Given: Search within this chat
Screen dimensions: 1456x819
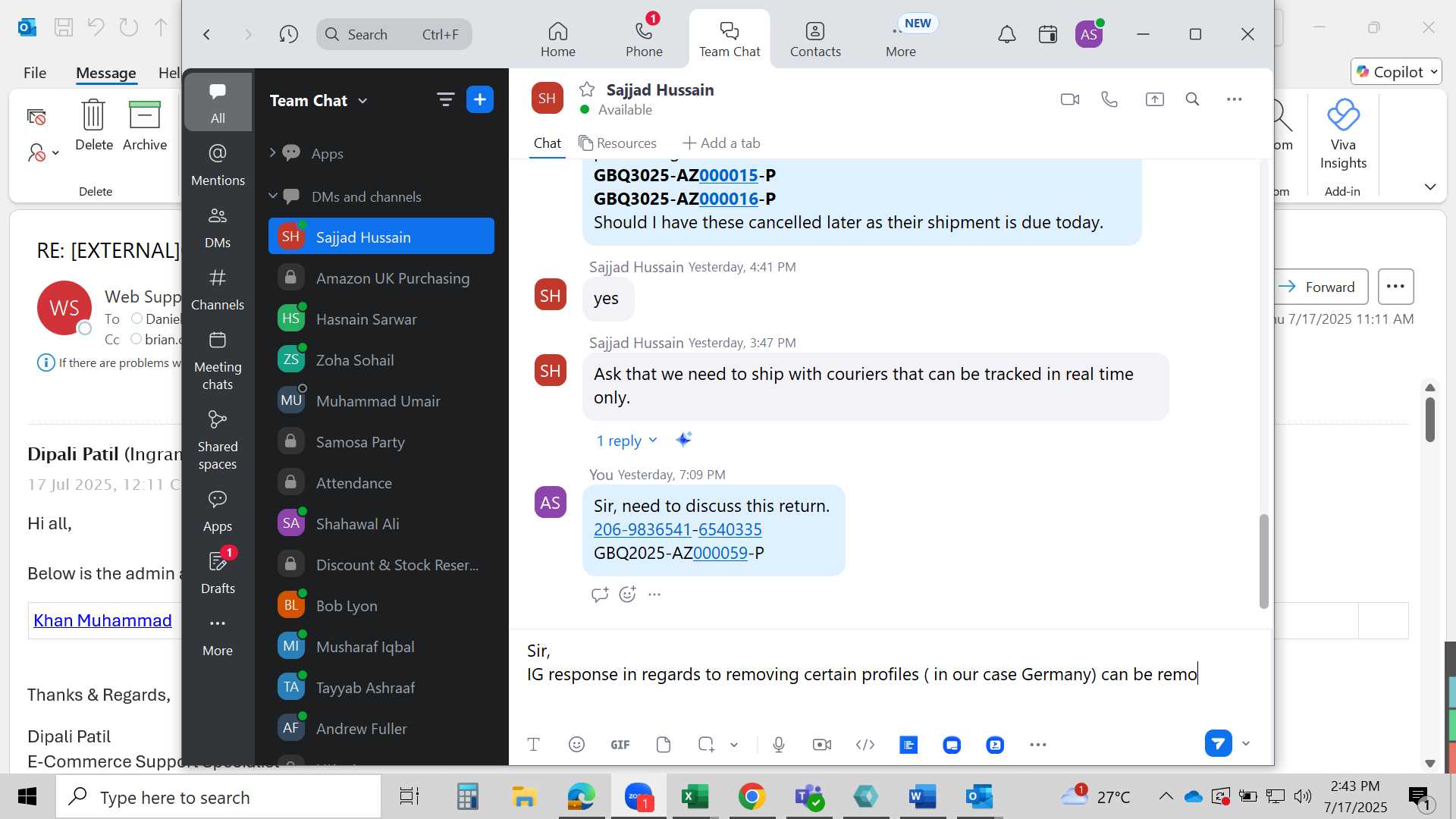Looking at the screenshot, I should pyautogui.click(x=1192, y=99).
